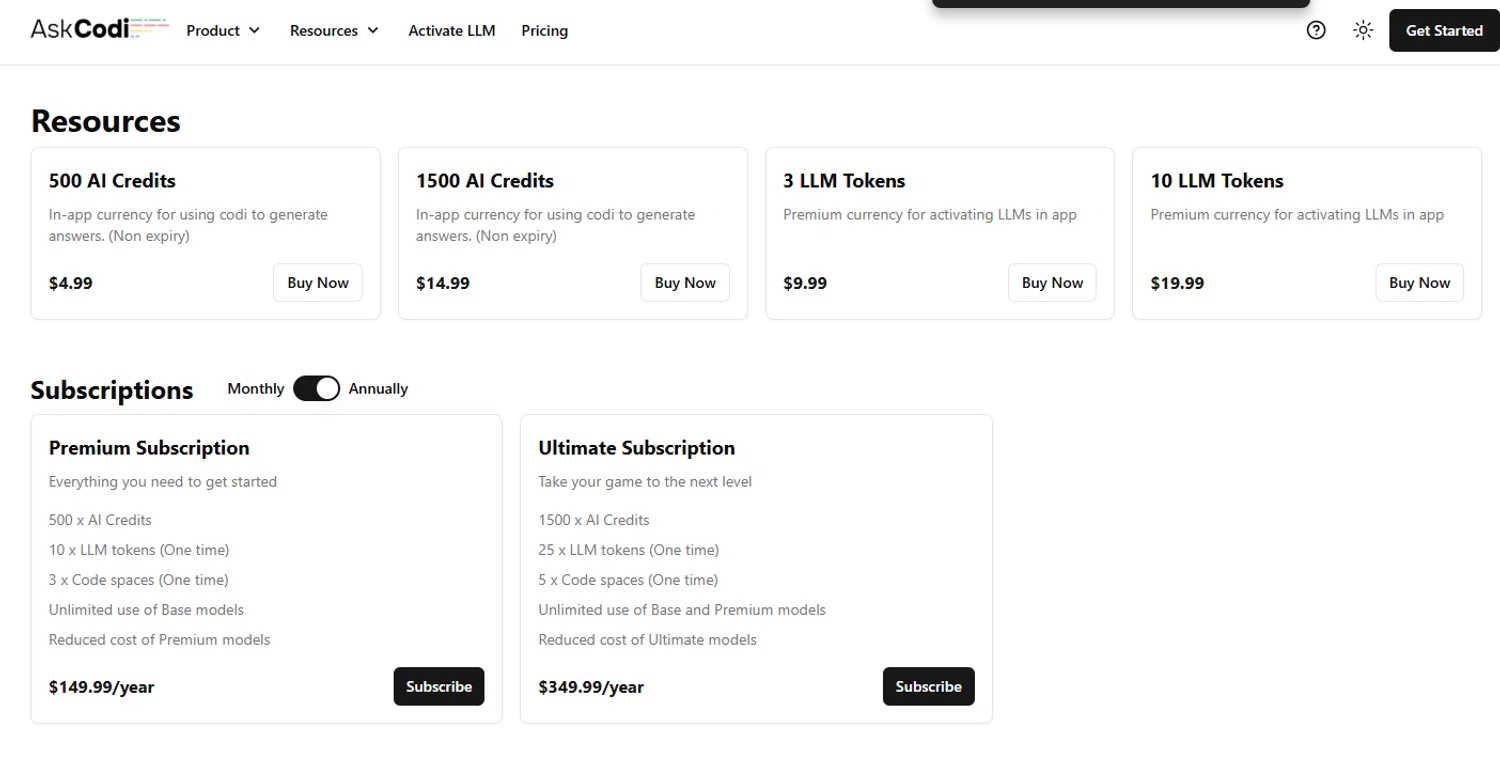Click "Everything you need to get started" text
The image size is (1500, 761).
(163, 482)
